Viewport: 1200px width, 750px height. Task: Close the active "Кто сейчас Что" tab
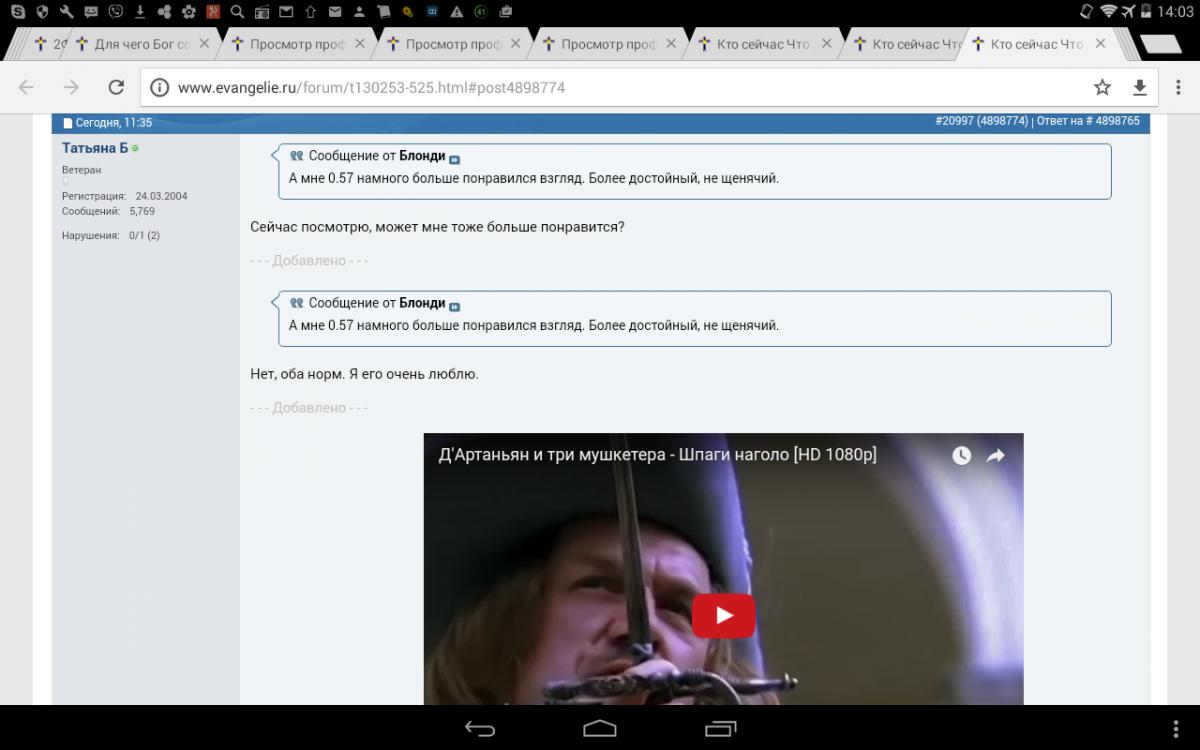(x=1100, y=44)
